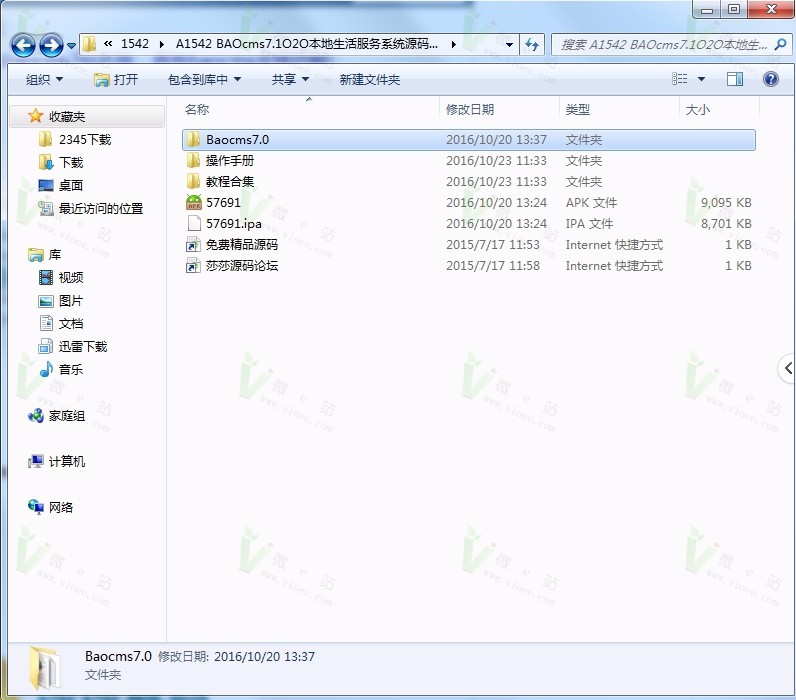Select the 操作手册 folder icon

pos(193,160)
